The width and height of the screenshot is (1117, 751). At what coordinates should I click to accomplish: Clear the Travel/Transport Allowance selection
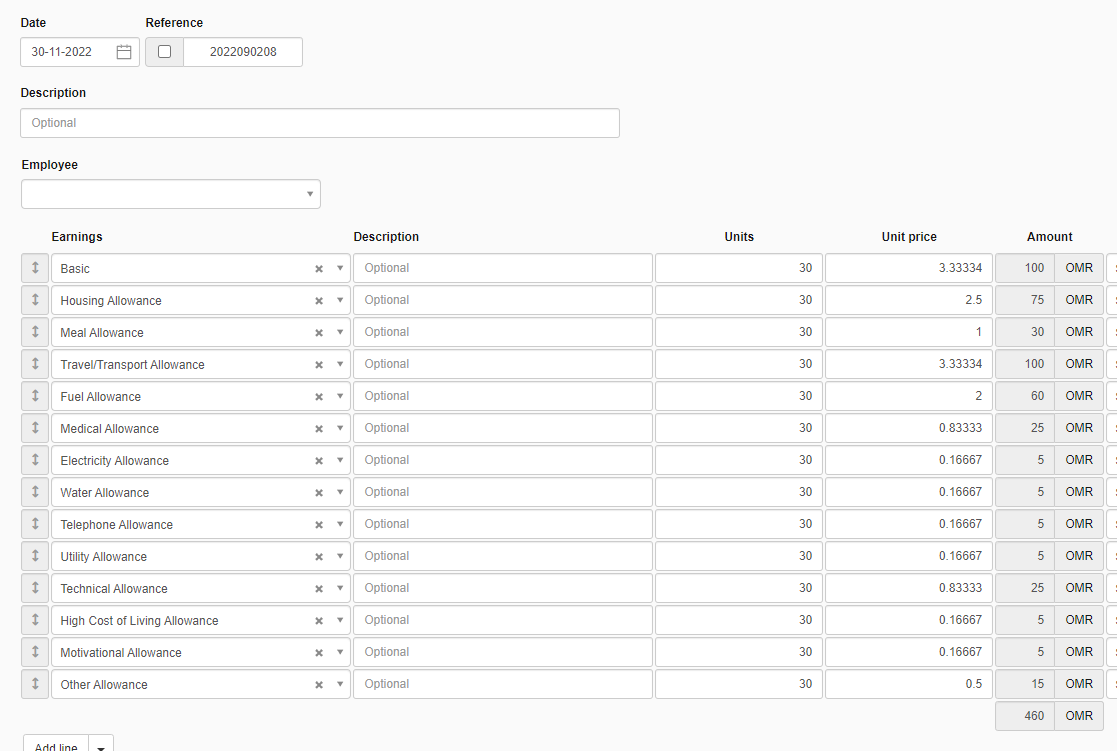tap(319, 365)
